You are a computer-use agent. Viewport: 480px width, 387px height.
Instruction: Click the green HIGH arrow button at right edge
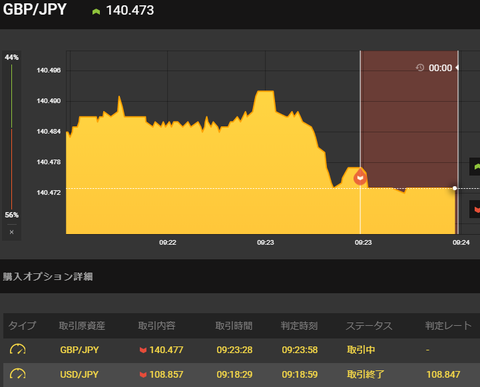click(475, 167)
